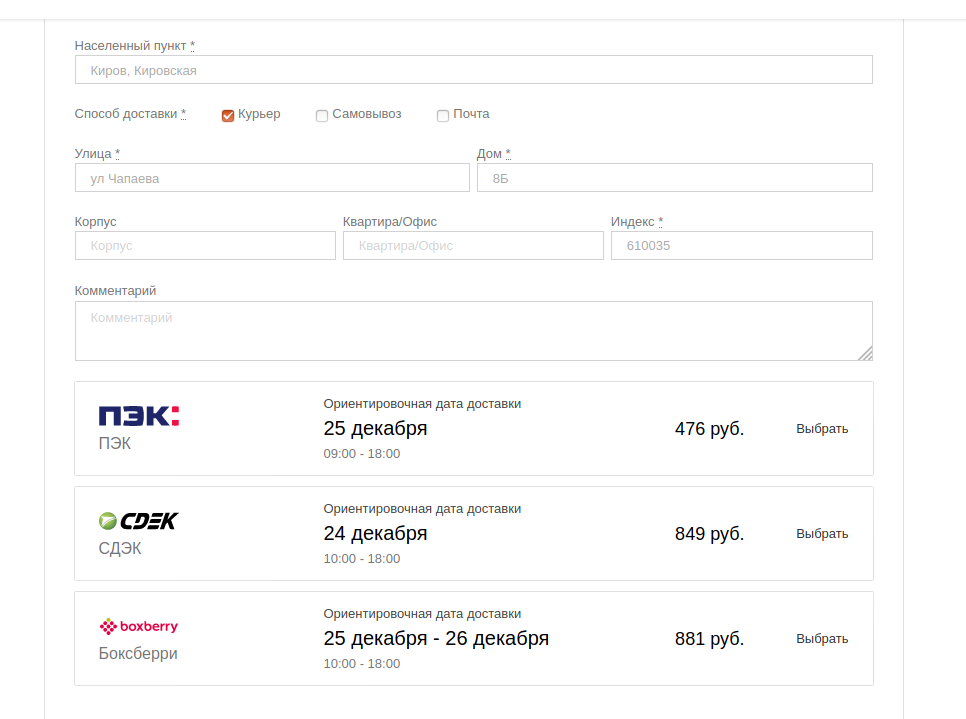Viewport: 966px width, 719px height.
Task: Click the Boxberry carrier logo
Action: pos(138,627)
